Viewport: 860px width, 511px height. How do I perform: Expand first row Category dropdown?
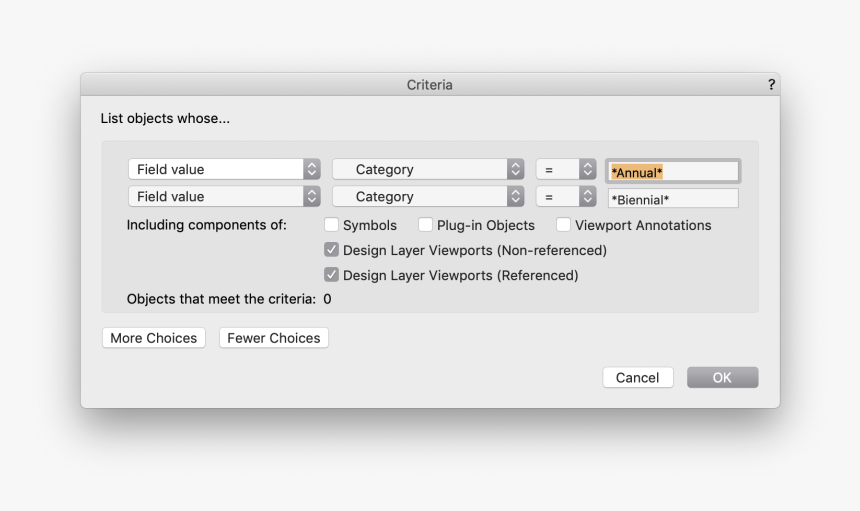[x=428, y=170]
